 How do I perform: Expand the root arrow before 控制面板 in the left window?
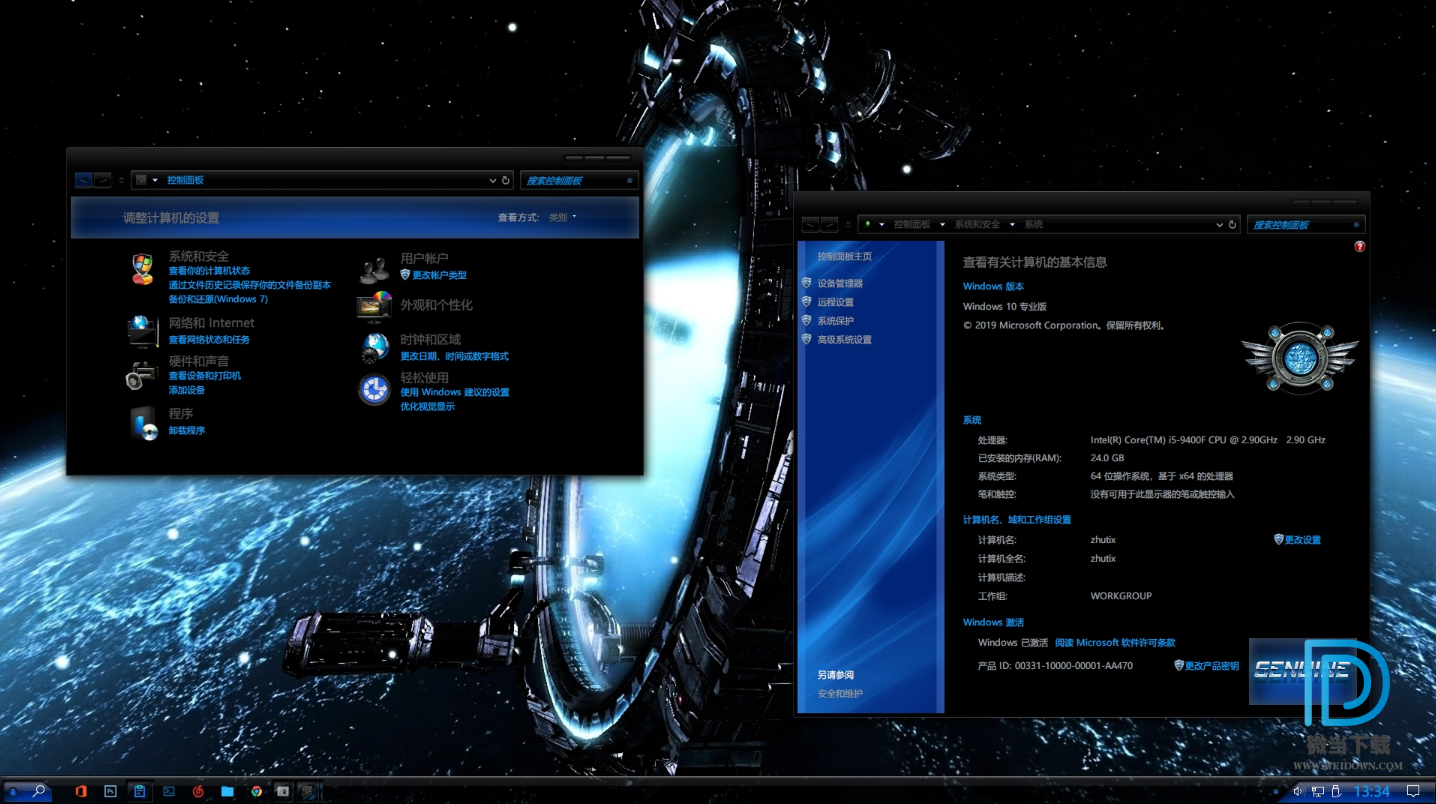point(155,180)
